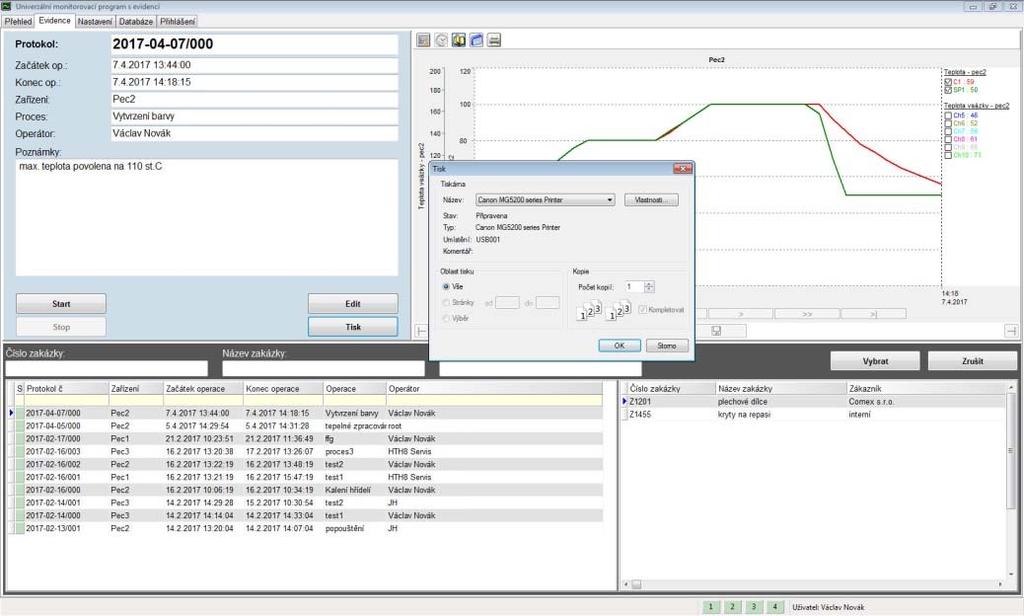Enable the Ch8 series checkbox
Viewport: 1024px width, 616px height.
(x=948, y=139)
